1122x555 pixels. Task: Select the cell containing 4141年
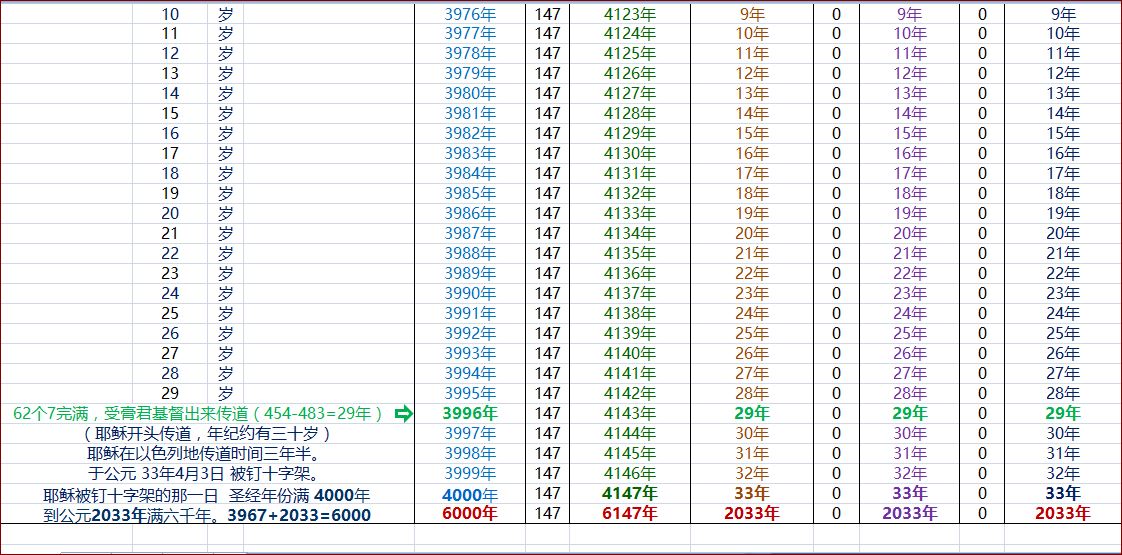pyautogui.click(x=630, y=374)
